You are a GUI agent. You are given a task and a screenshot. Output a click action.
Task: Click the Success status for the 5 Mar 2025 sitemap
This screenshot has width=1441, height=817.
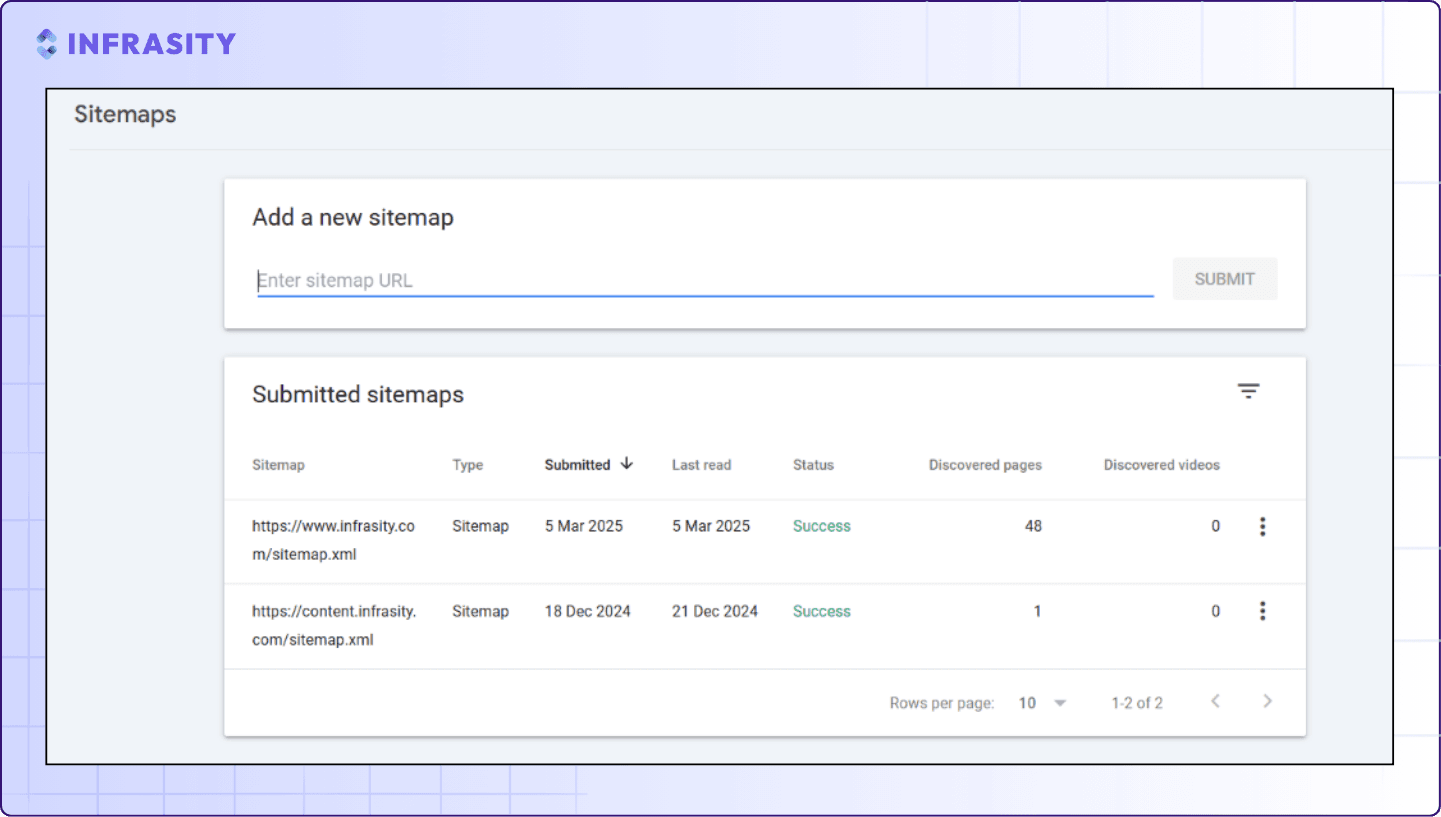[x=822, y=526]
